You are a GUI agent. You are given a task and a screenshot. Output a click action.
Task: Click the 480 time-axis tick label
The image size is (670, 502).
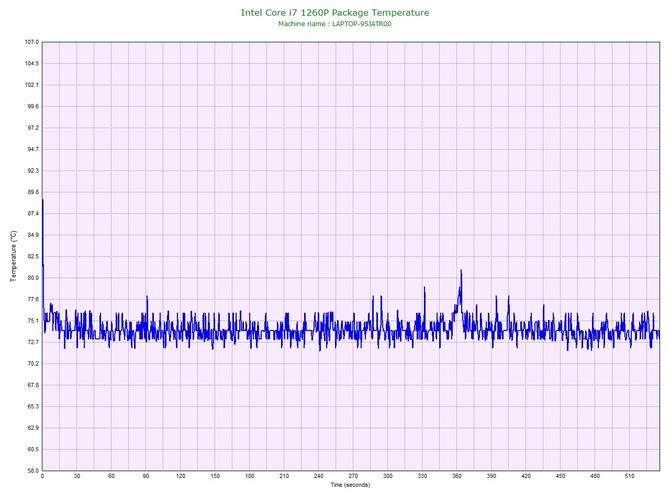pyautogui.click(x=595, y=476)
